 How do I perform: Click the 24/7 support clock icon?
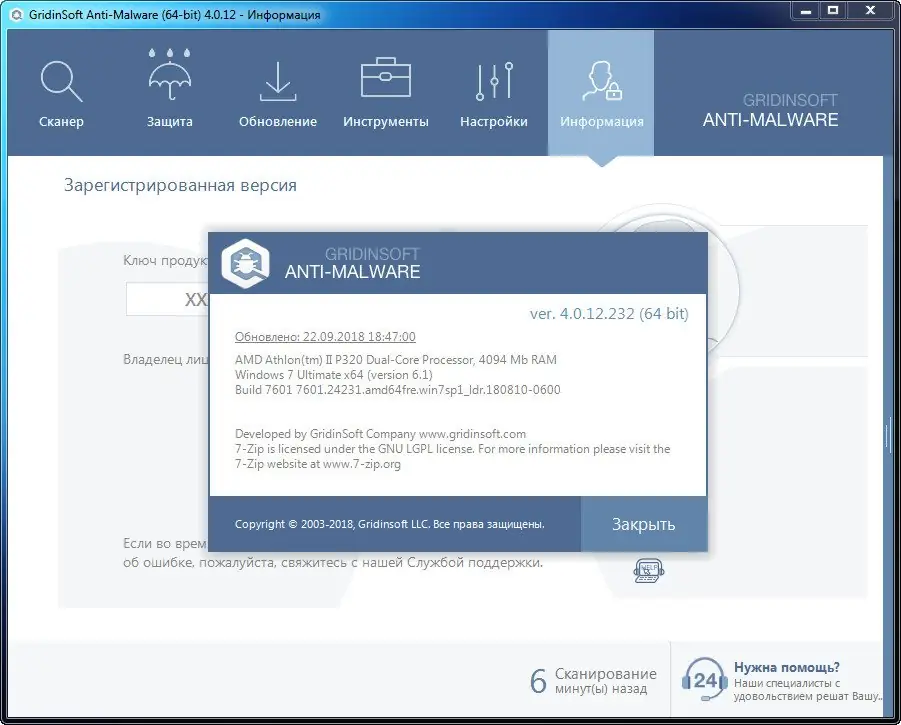tap(705, 680)
